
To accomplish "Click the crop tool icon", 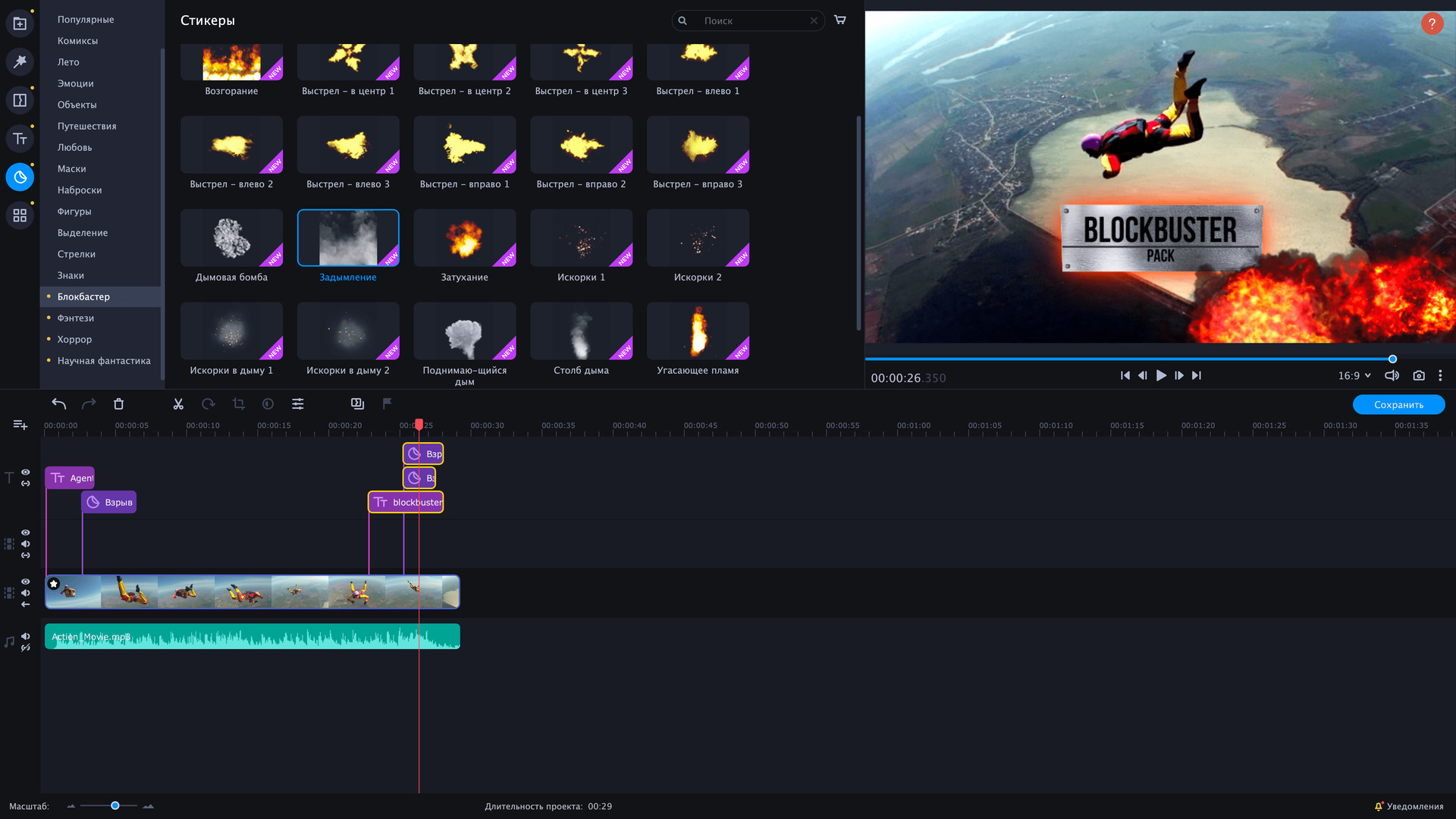I will click(x=238, y=404).
